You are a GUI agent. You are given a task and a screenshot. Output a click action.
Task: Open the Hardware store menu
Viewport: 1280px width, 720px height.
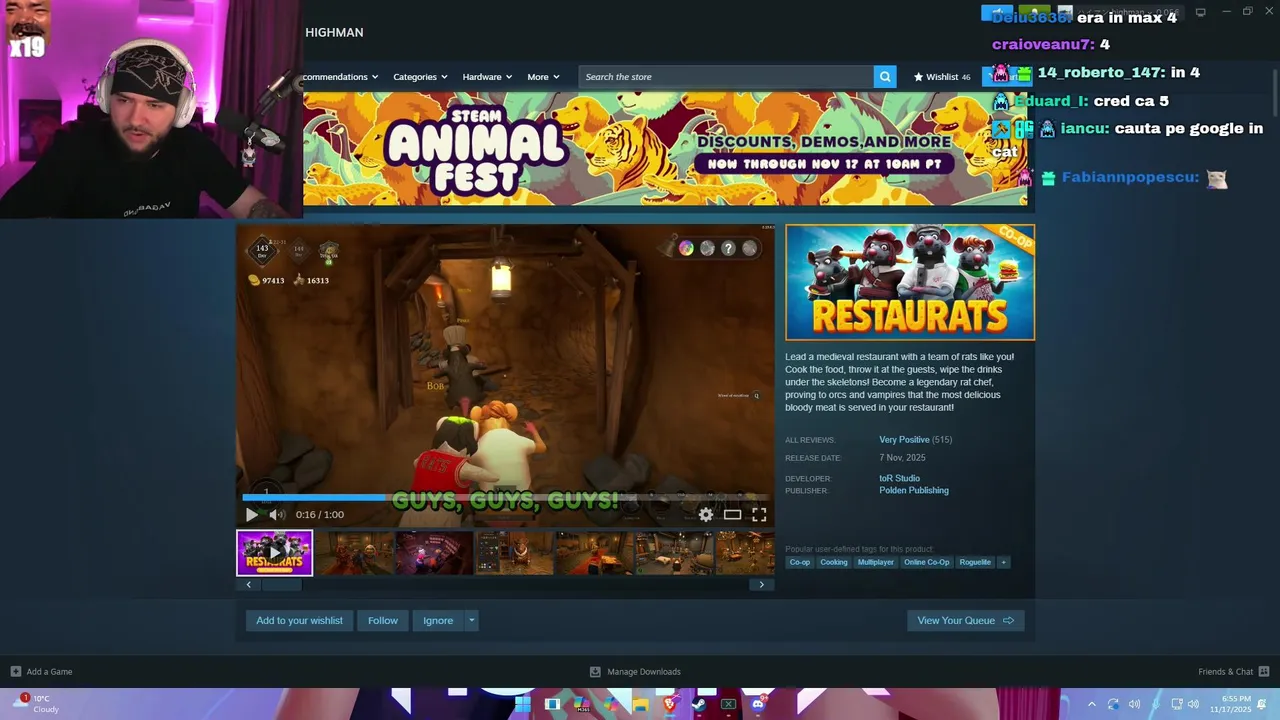(x=487, y=77)
